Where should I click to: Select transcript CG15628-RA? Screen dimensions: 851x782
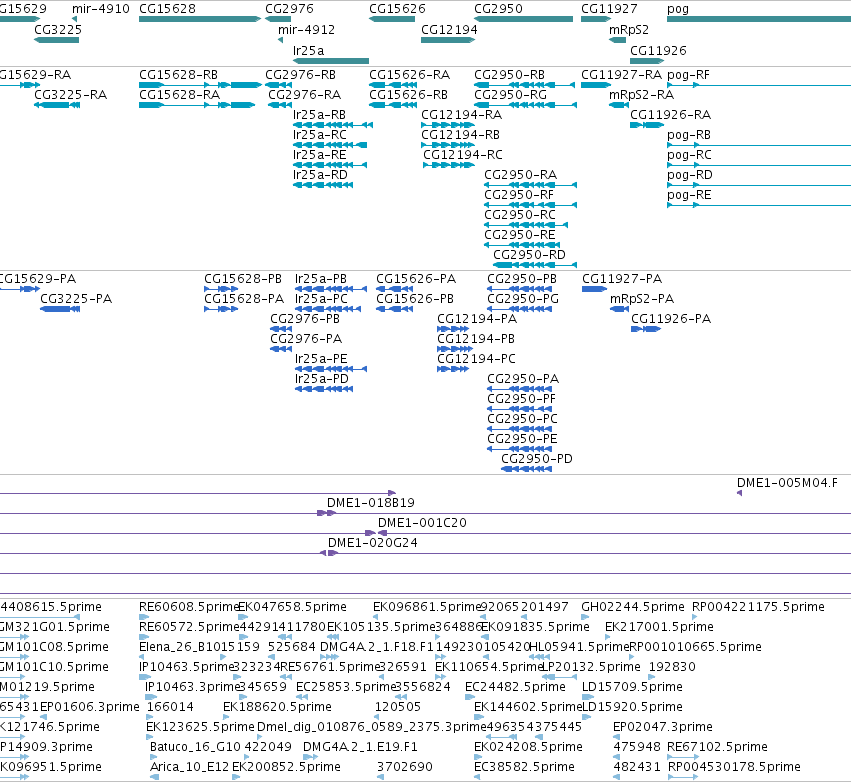[180, 95]
